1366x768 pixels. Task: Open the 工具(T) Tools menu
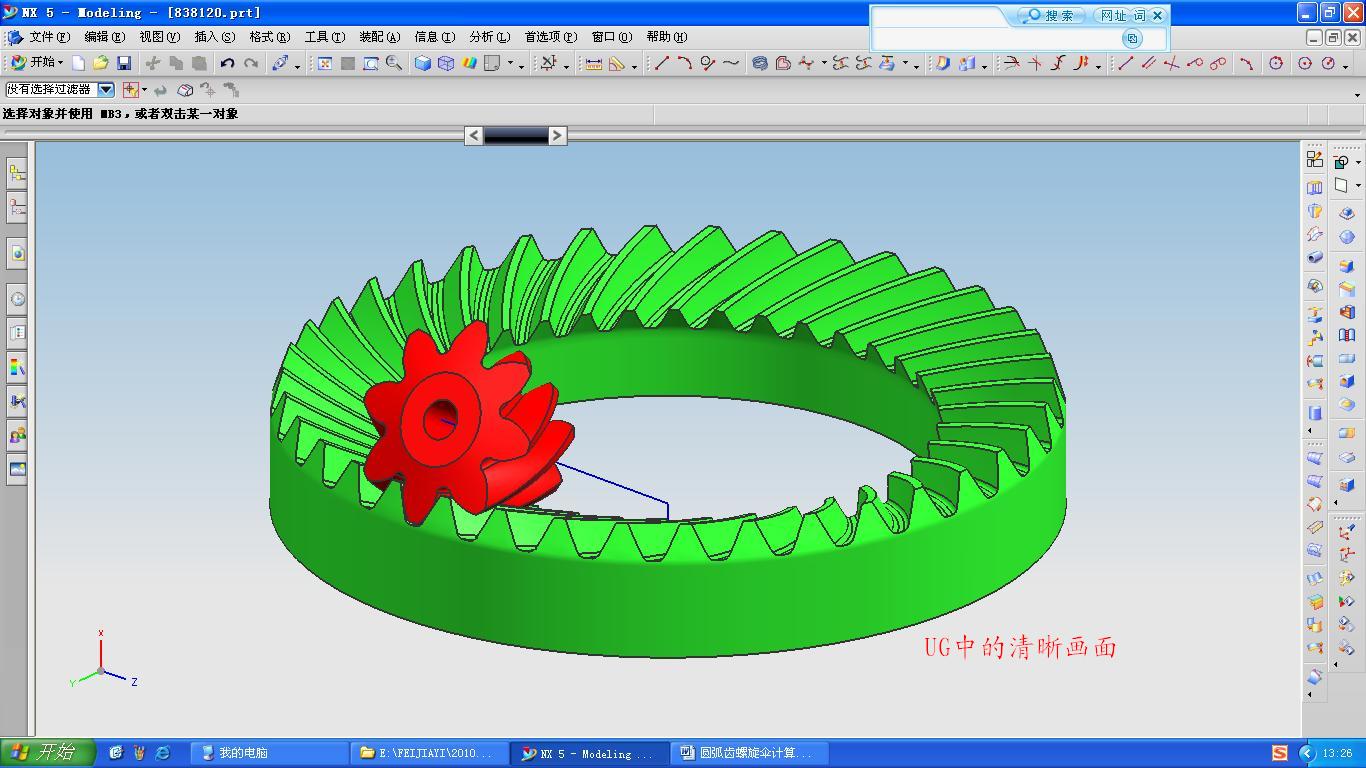click(x=324, y=37)
